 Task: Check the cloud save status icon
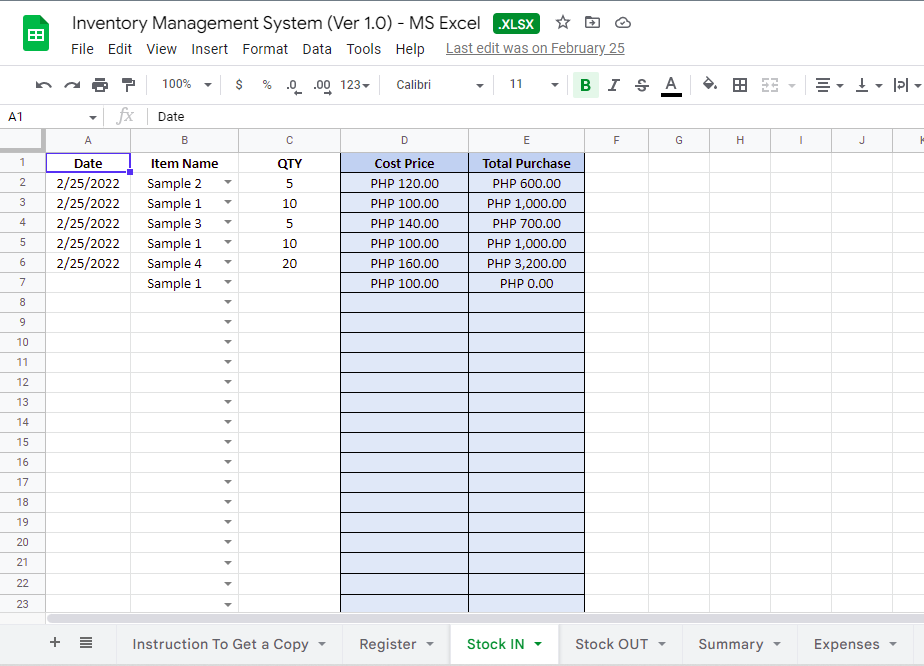pos(623,23)
